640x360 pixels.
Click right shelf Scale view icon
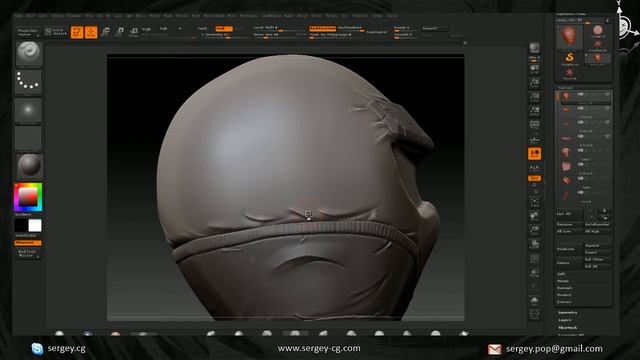(534, 230)
